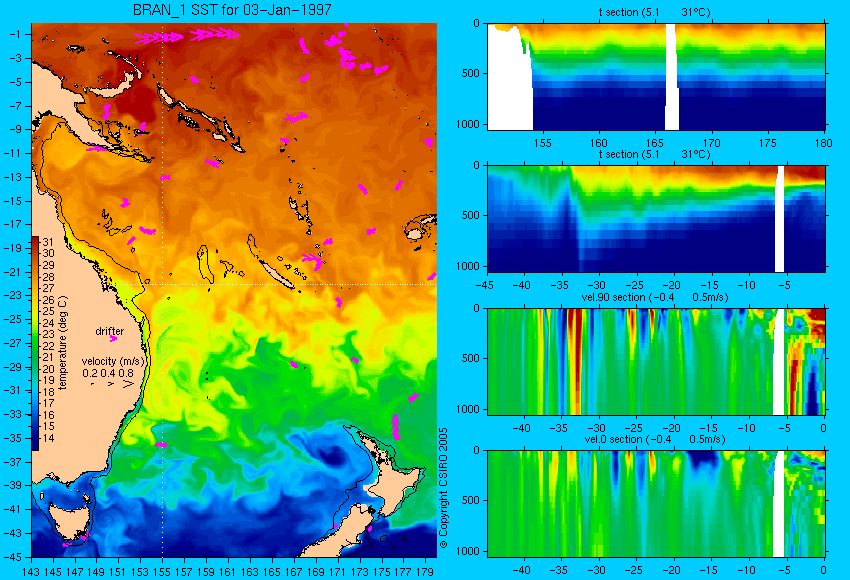Click longitude label 179 on map axis
This screenshot has height=580, width=850.
point(425,572)
